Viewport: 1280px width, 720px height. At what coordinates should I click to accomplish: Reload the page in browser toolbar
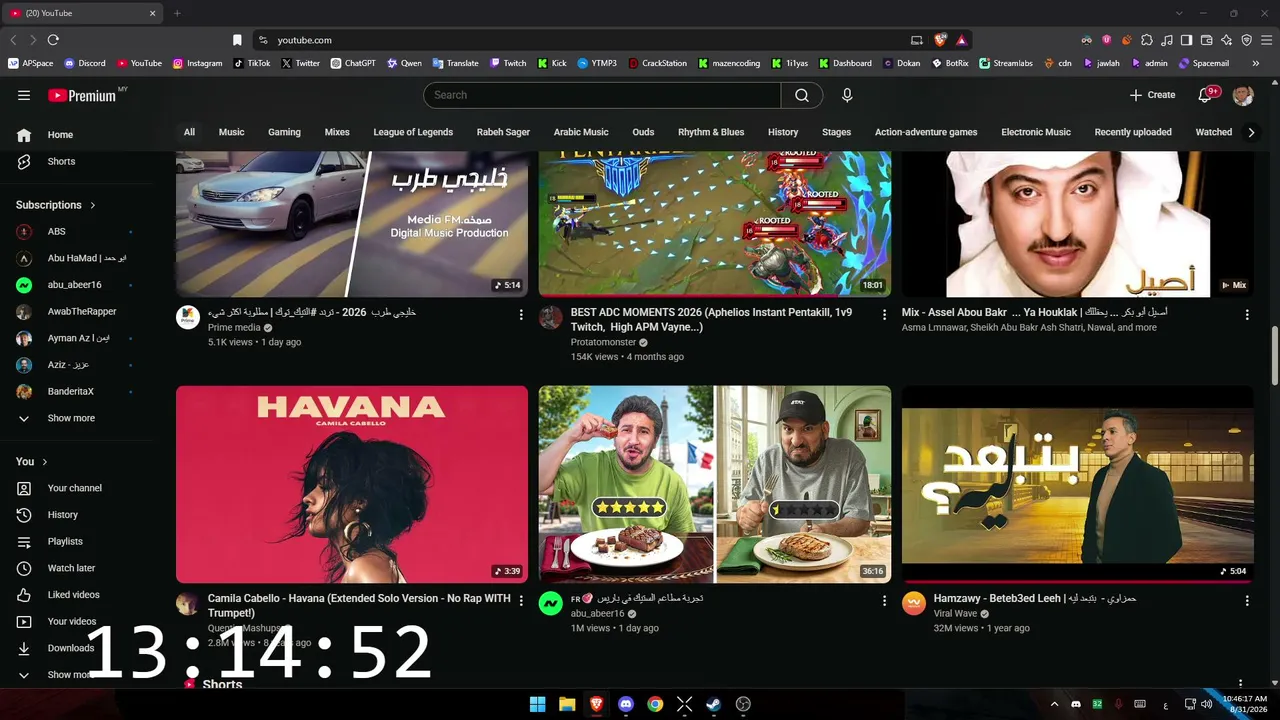coord(53,40)
